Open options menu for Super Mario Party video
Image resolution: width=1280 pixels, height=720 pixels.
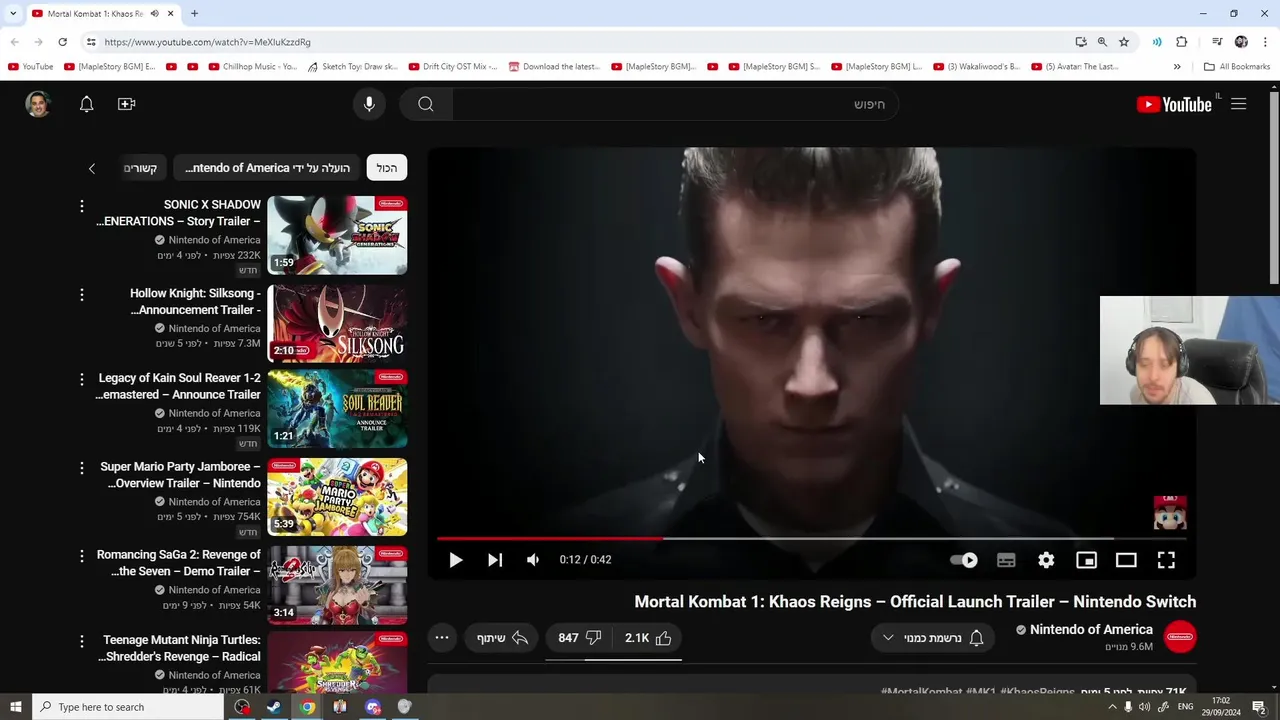[82, 467]
